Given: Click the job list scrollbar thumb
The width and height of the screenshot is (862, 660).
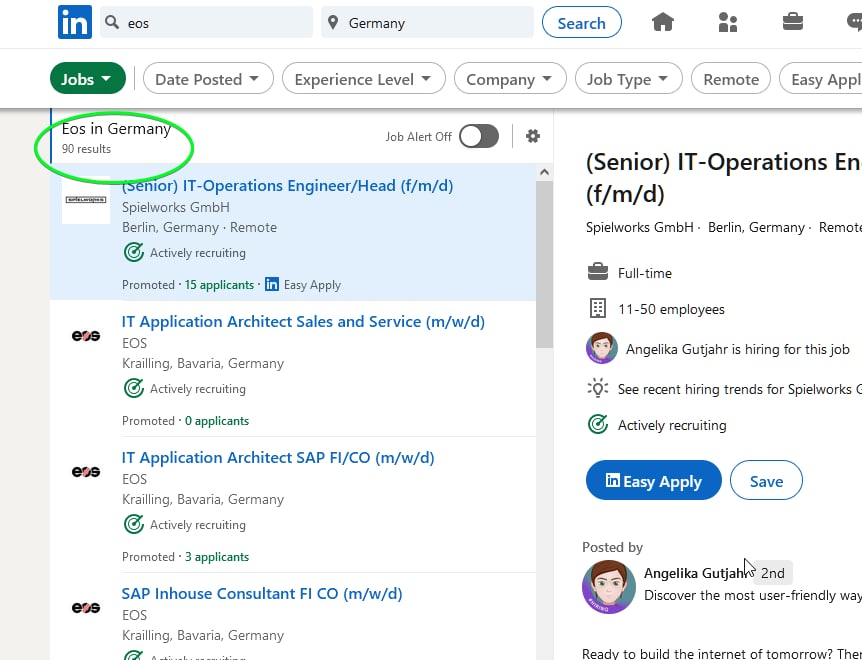Looking at the screenshot, I should click(x=544, y=264).
